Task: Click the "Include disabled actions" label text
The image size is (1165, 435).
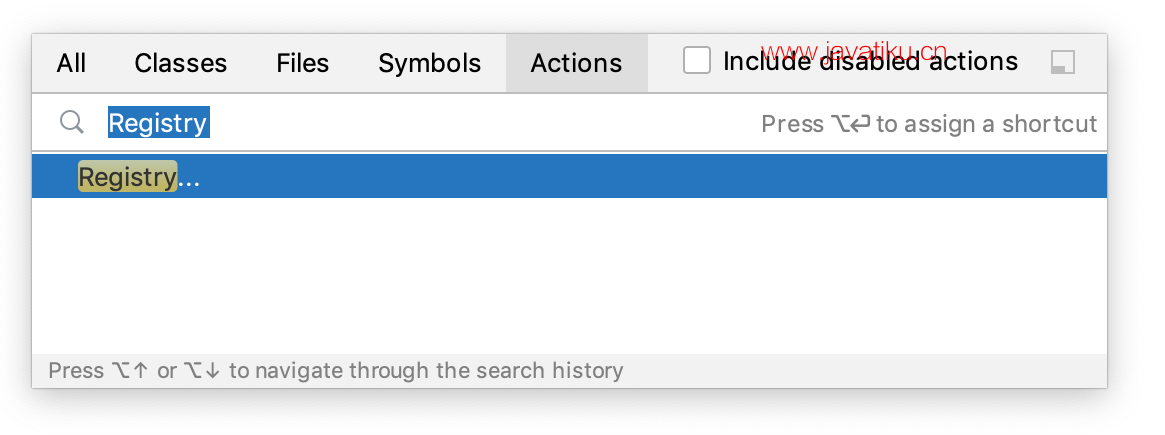Action: click(870, 61)
